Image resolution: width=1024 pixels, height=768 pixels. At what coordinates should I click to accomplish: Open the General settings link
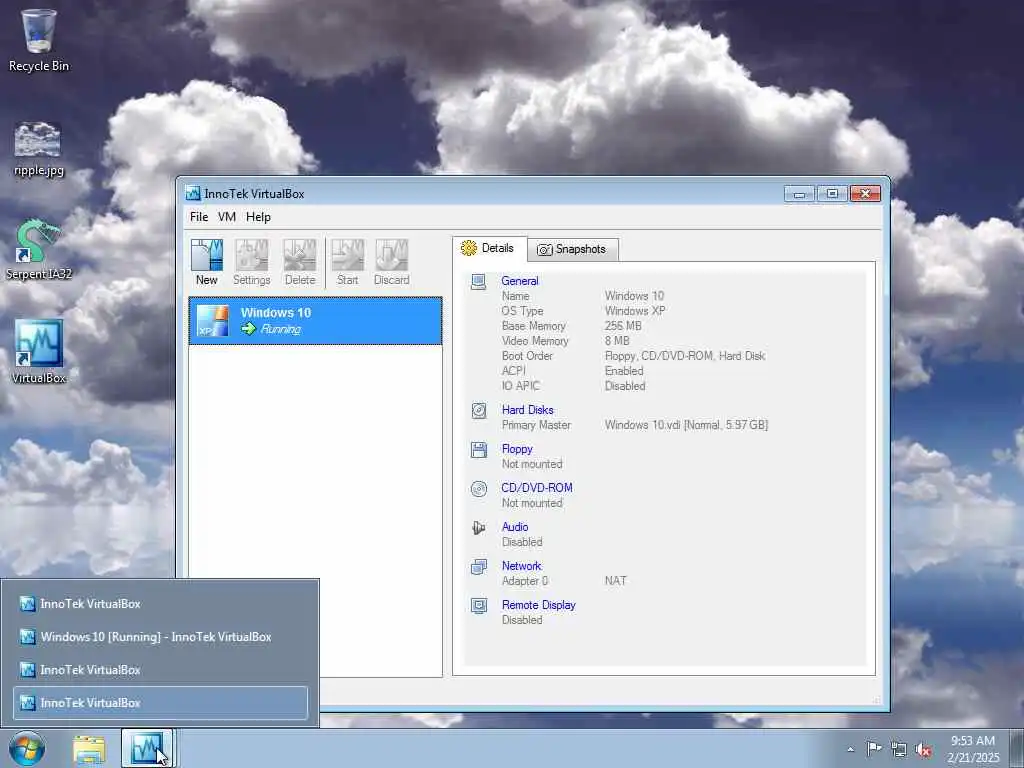click(520, 281)
